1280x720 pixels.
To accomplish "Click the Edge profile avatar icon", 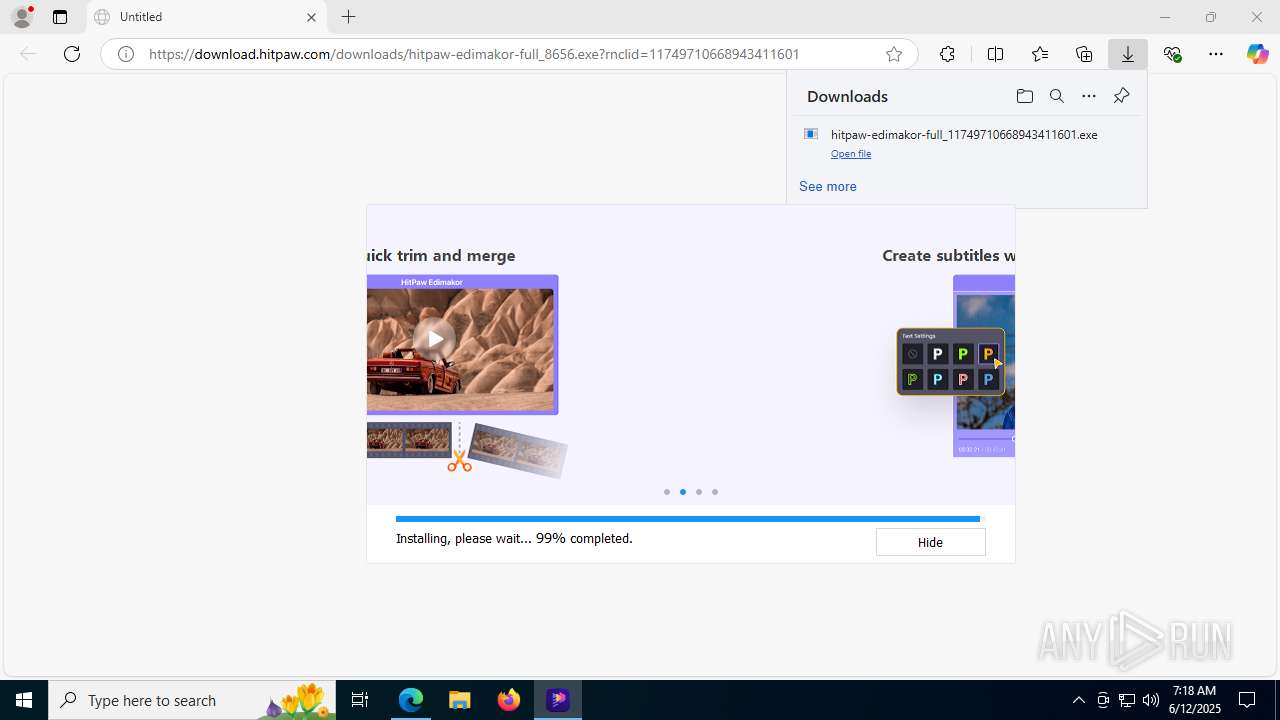I will (22, 17).
